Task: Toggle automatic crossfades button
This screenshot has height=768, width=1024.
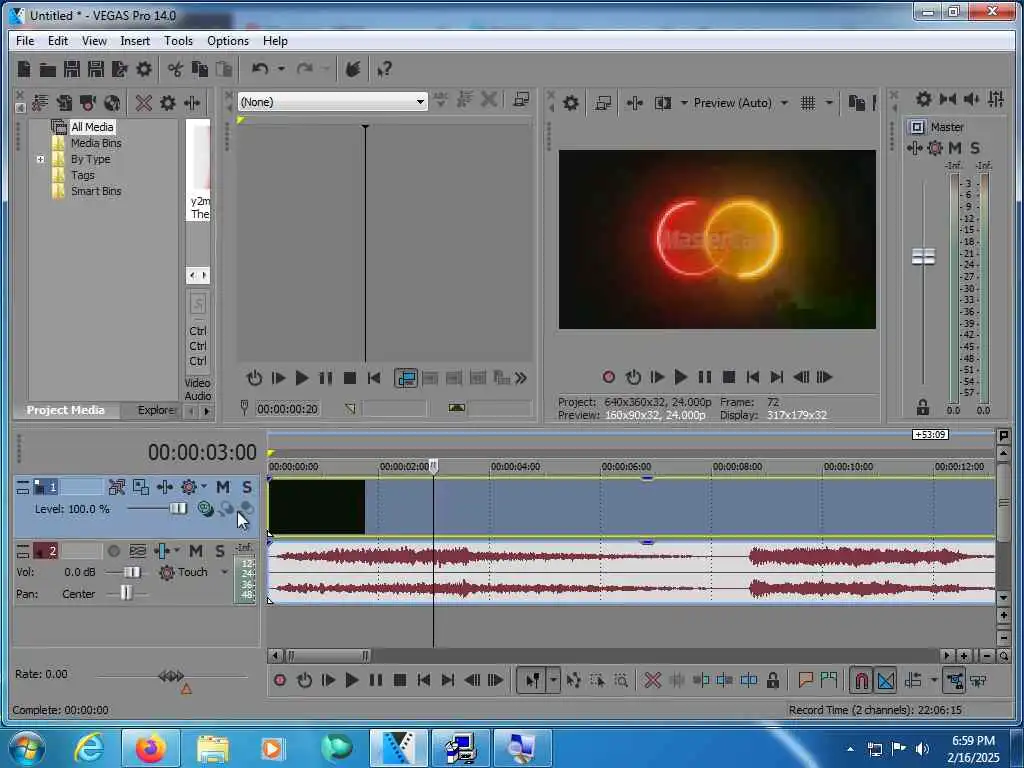Action: click(886, 680)
